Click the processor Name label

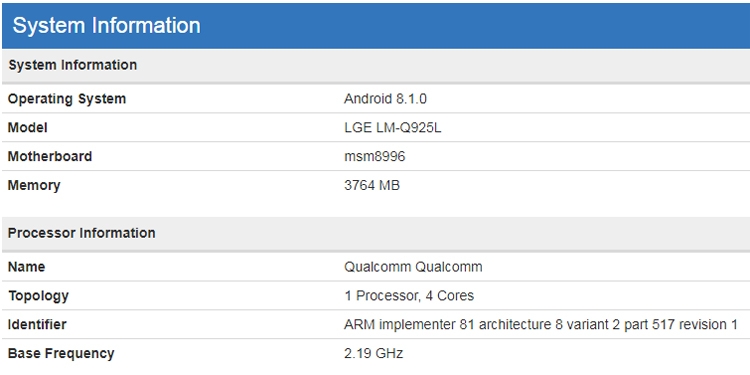[27, 267]
